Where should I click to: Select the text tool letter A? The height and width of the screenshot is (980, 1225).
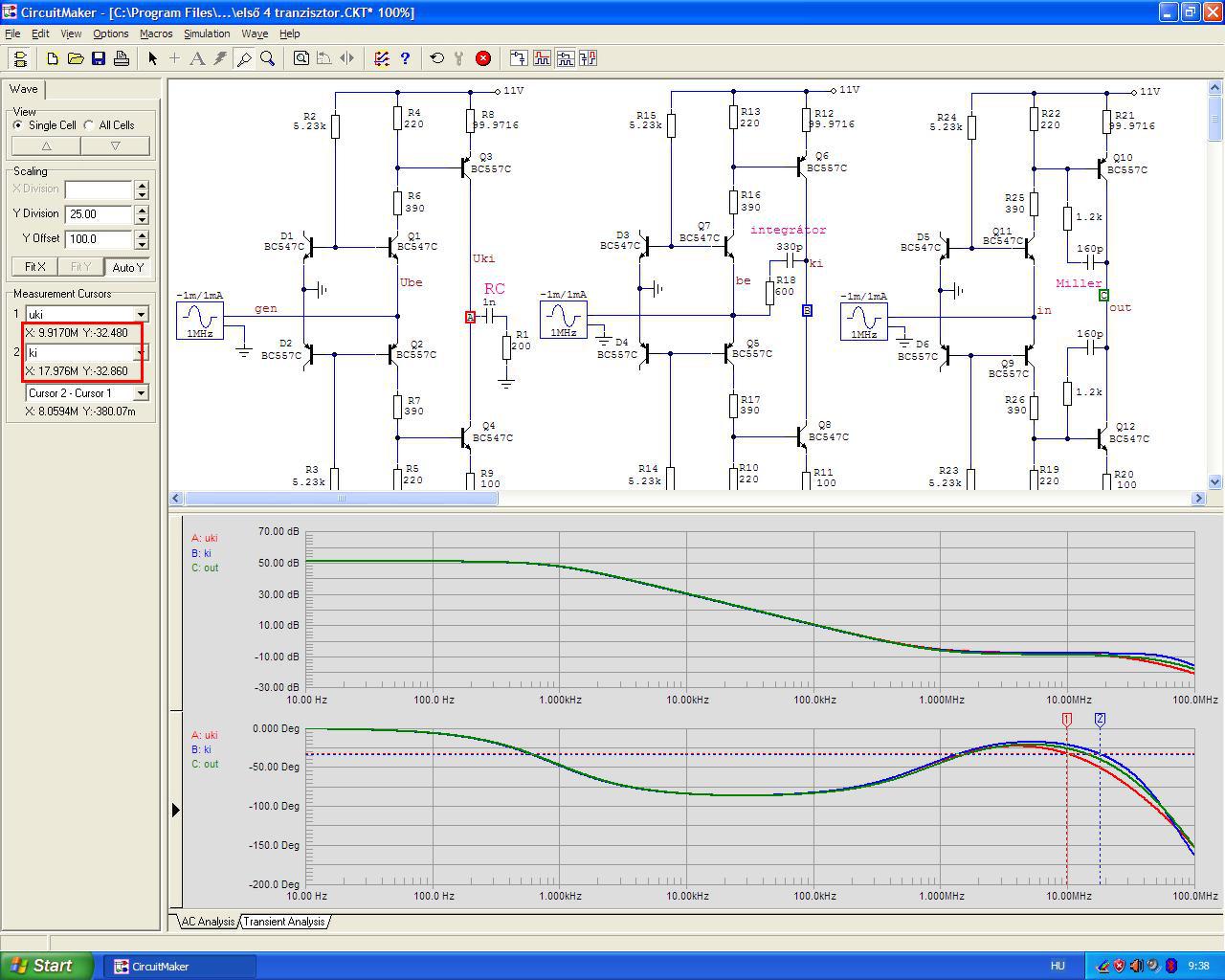pos(197,58)
